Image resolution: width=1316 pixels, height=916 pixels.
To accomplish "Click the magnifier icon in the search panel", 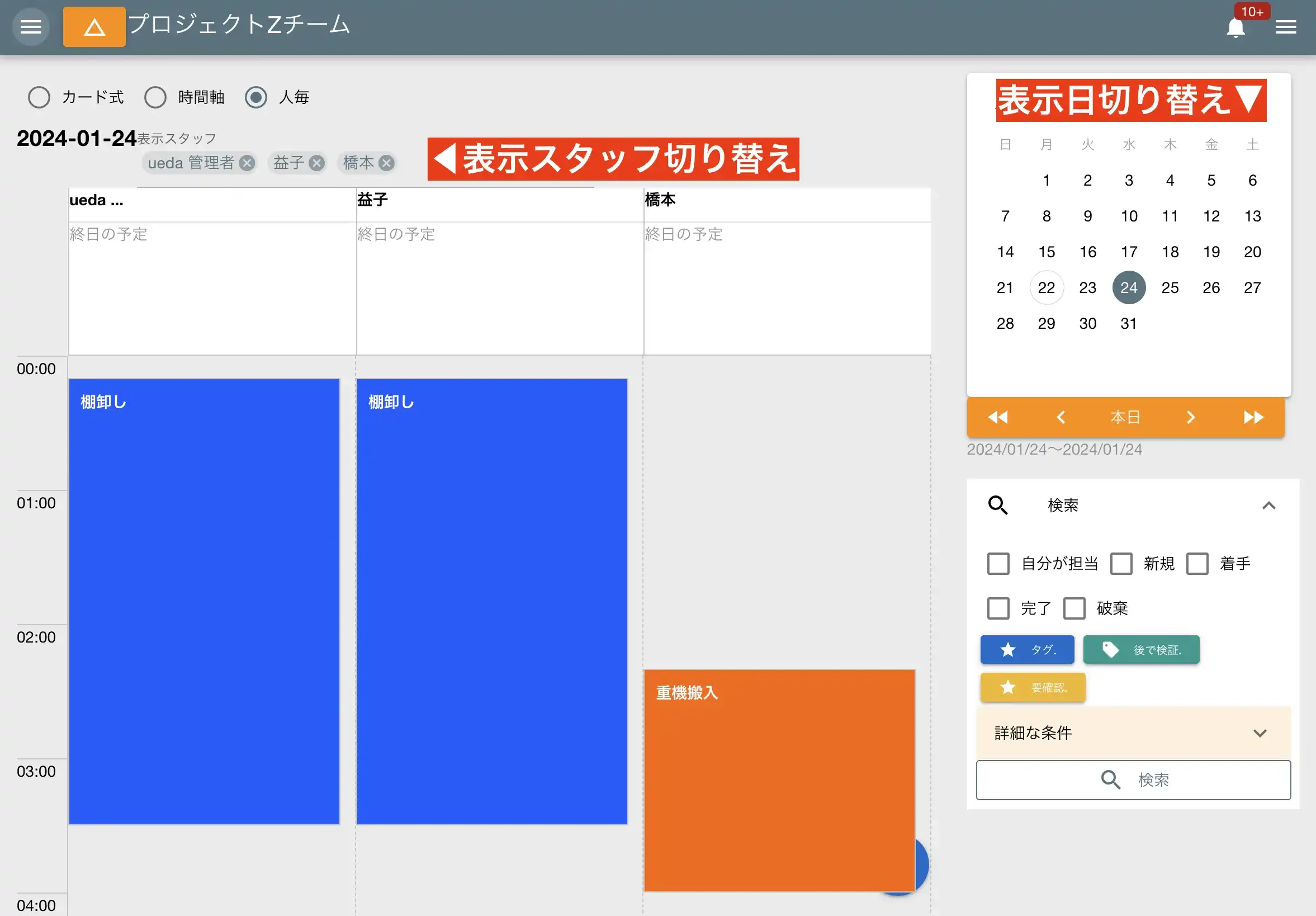I will (x=997, y=505).
